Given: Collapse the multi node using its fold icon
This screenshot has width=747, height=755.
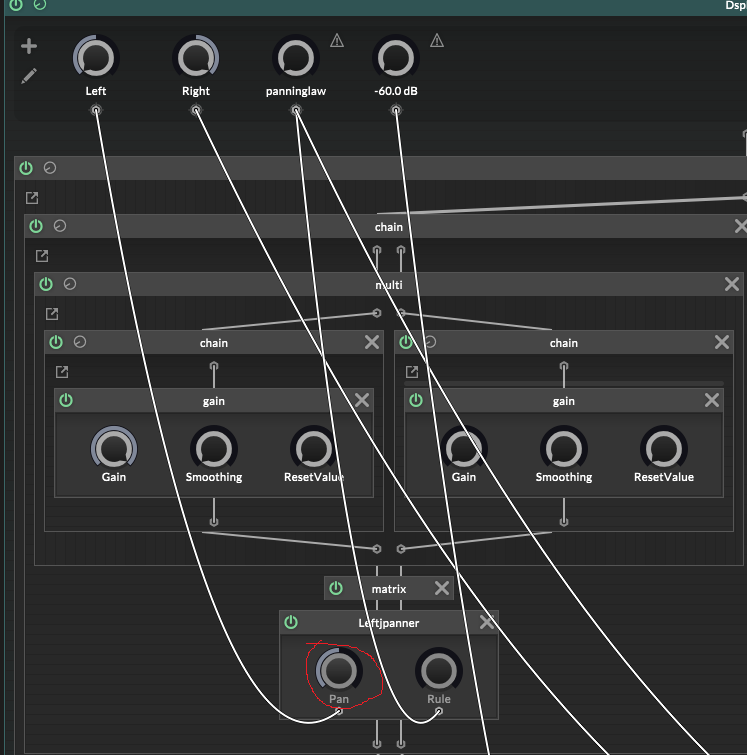Looking at the screenshot, I should pos(70,285).
